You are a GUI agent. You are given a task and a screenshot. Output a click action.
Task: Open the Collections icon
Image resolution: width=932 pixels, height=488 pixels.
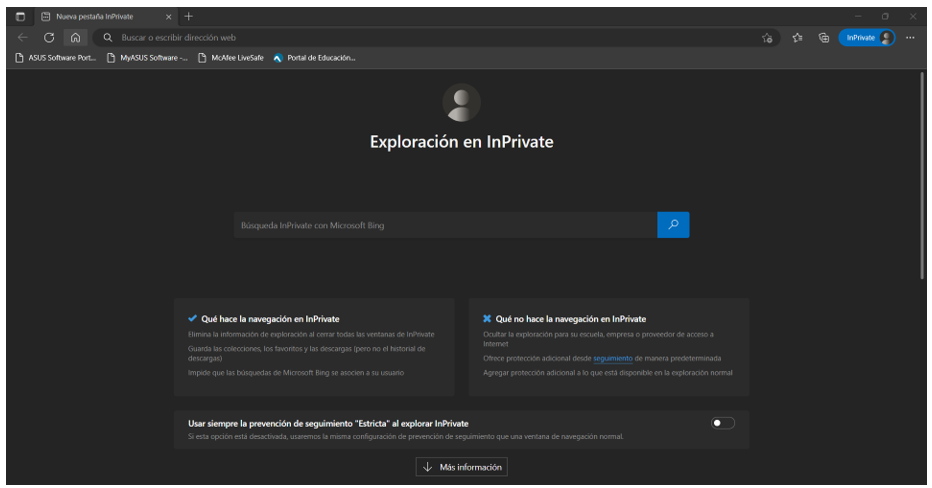(824, 37)
